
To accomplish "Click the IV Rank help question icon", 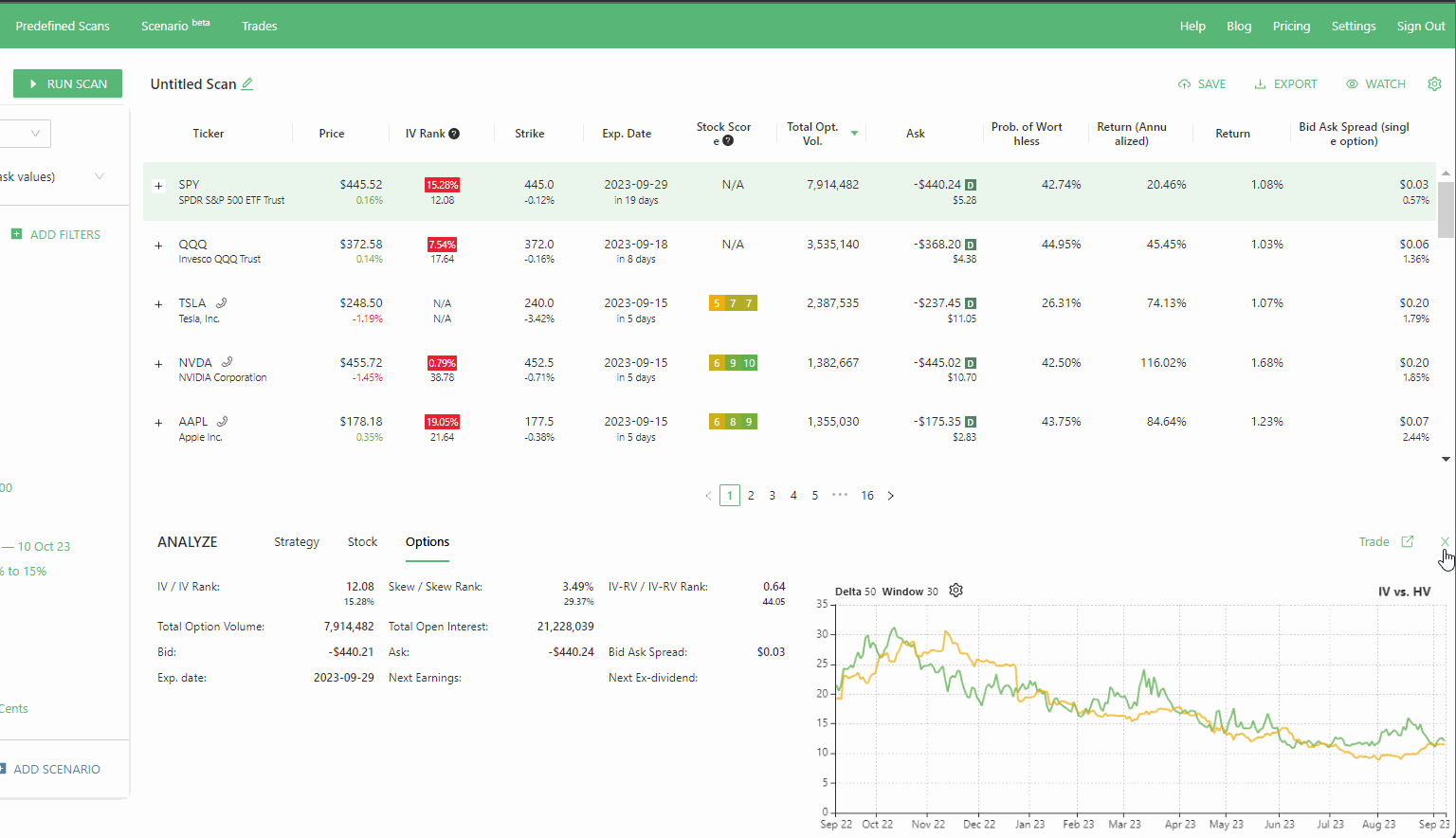I will (x=454, y=134).
